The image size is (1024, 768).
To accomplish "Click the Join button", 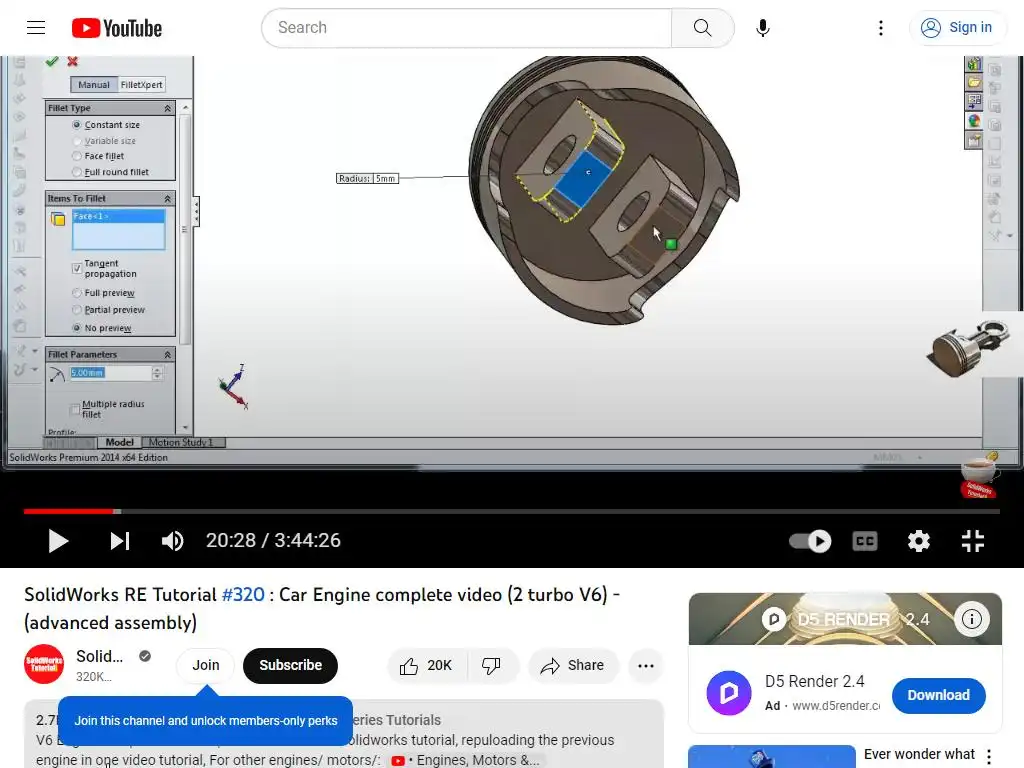I will coord(206,665).
